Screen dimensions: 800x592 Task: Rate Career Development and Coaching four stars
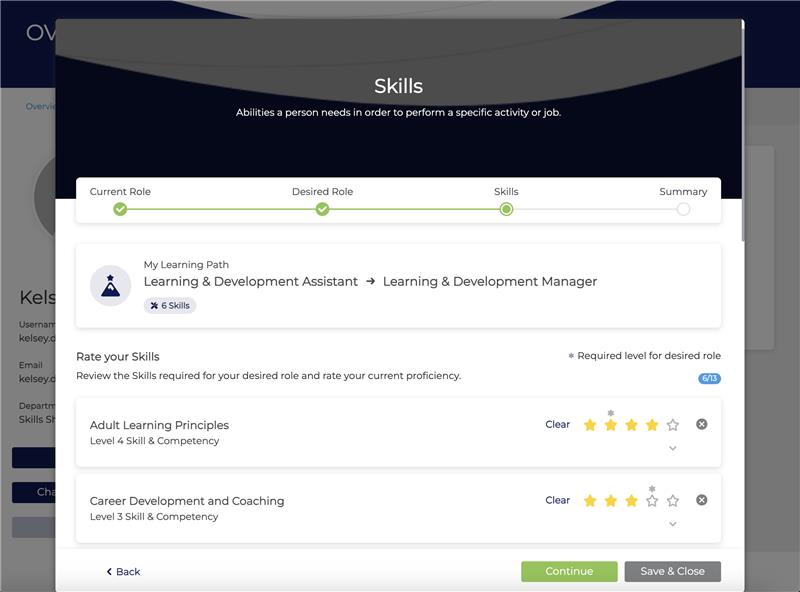pyautogui.click(x=652, y=500)
